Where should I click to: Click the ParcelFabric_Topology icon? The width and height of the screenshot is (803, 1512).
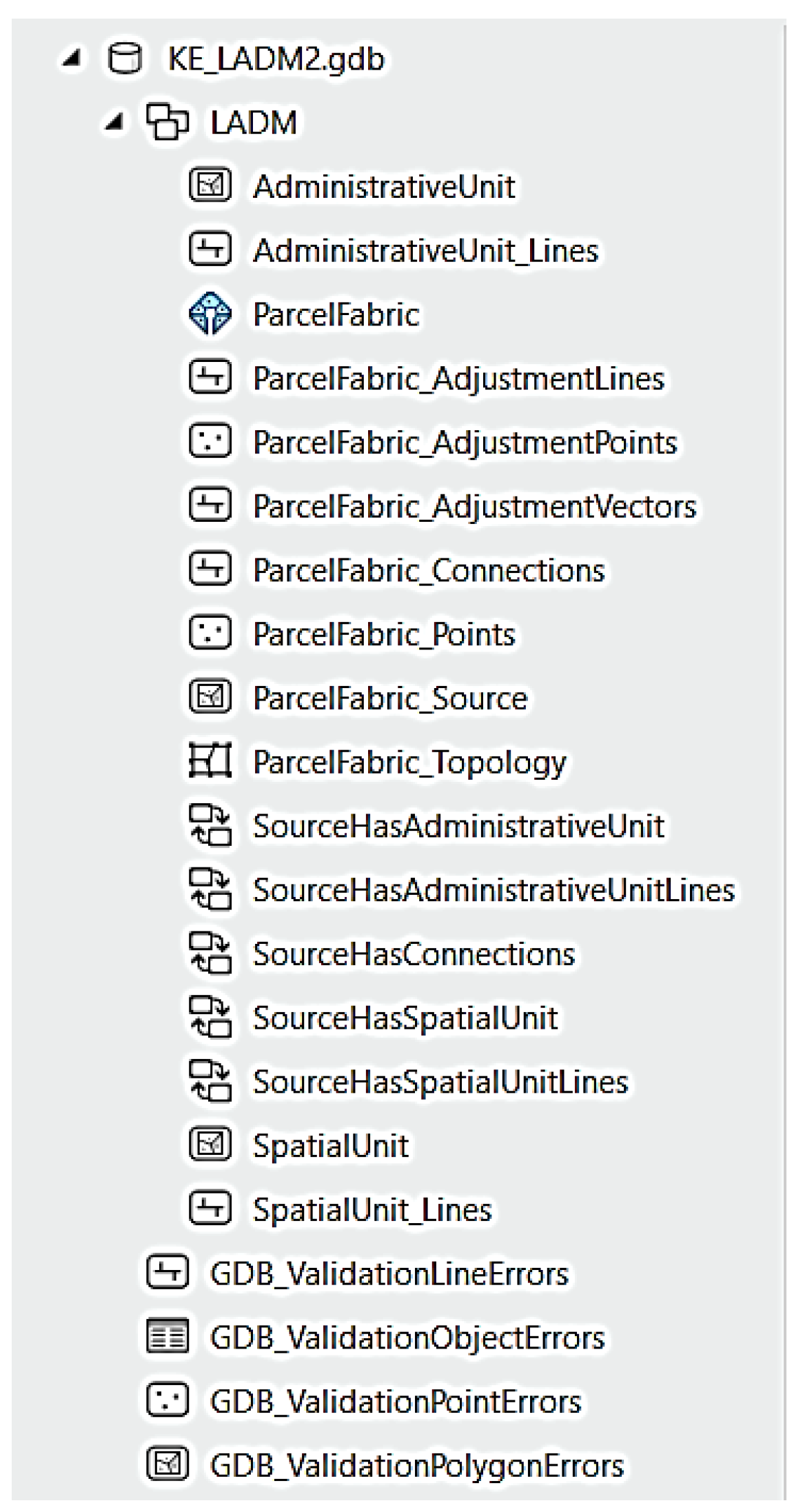pos(210,761)
